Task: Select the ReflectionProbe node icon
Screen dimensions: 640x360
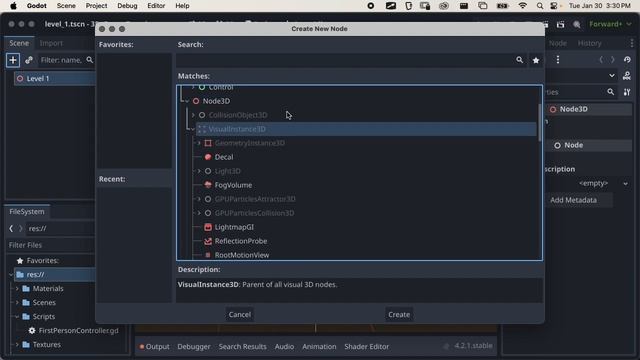Action: pos(208,241)
